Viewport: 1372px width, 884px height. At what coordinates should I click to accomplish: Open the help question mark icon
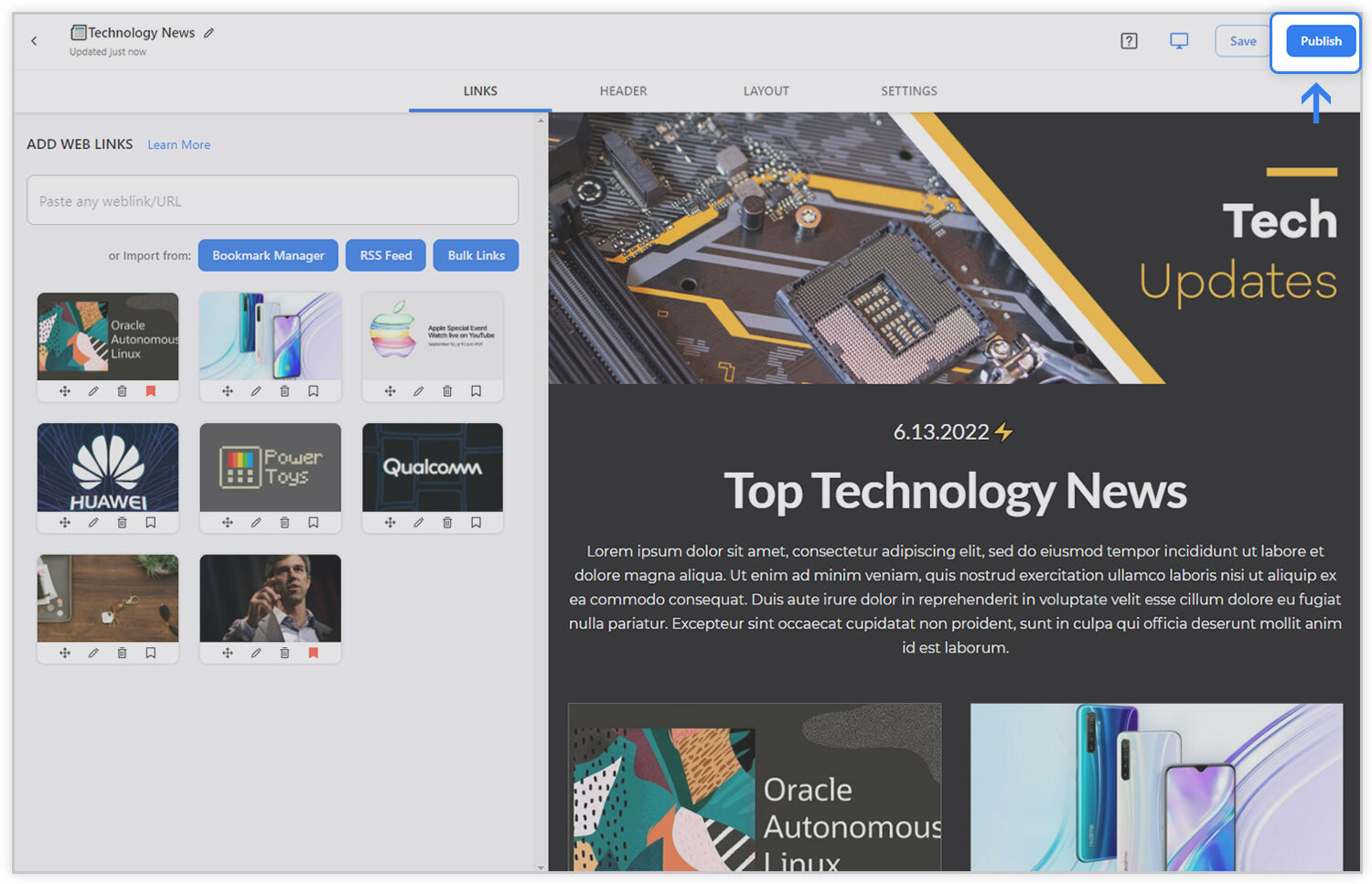[x=1129, y=41]
